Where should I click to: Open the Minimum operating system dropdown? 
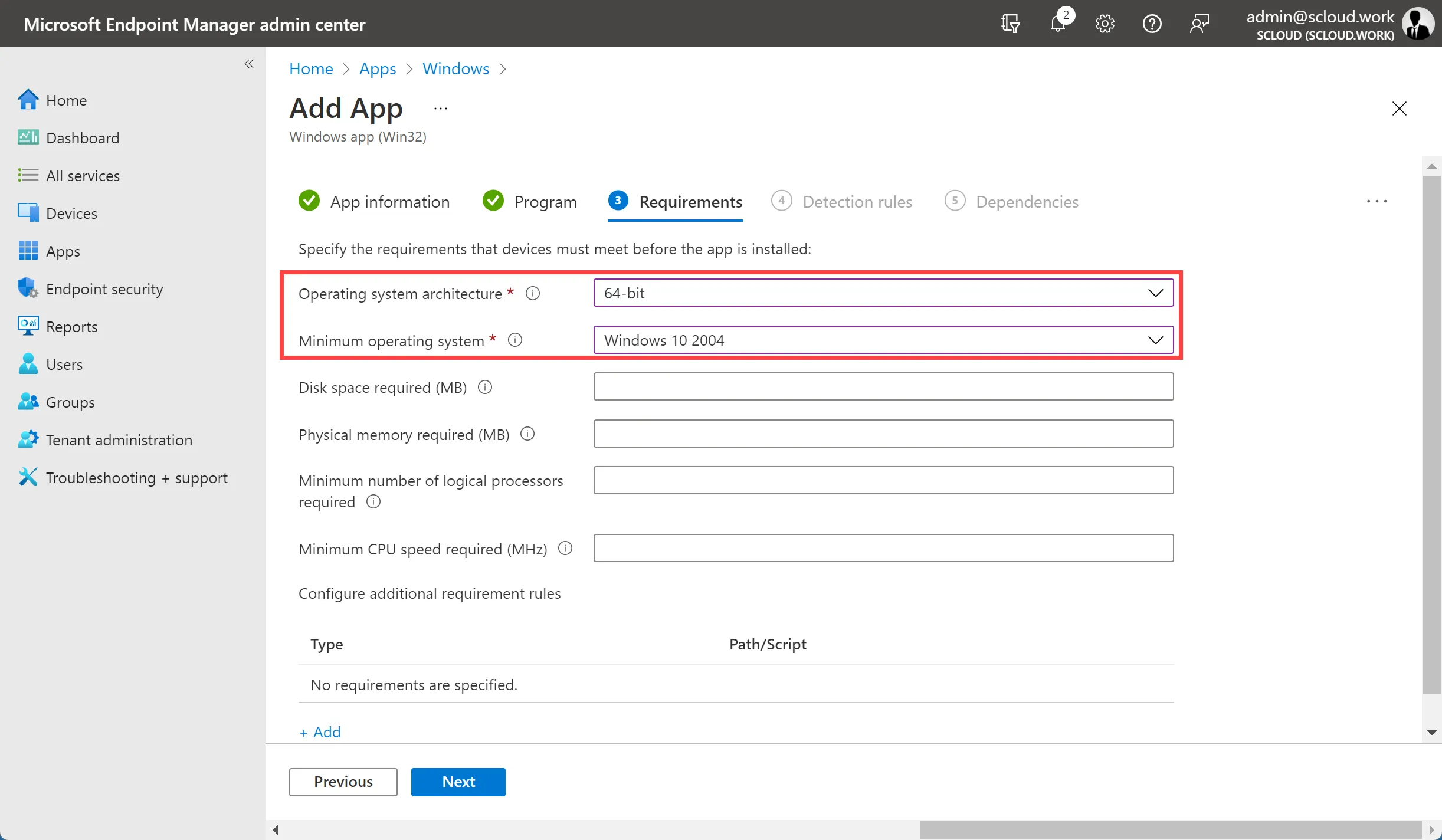coord(883,340)
